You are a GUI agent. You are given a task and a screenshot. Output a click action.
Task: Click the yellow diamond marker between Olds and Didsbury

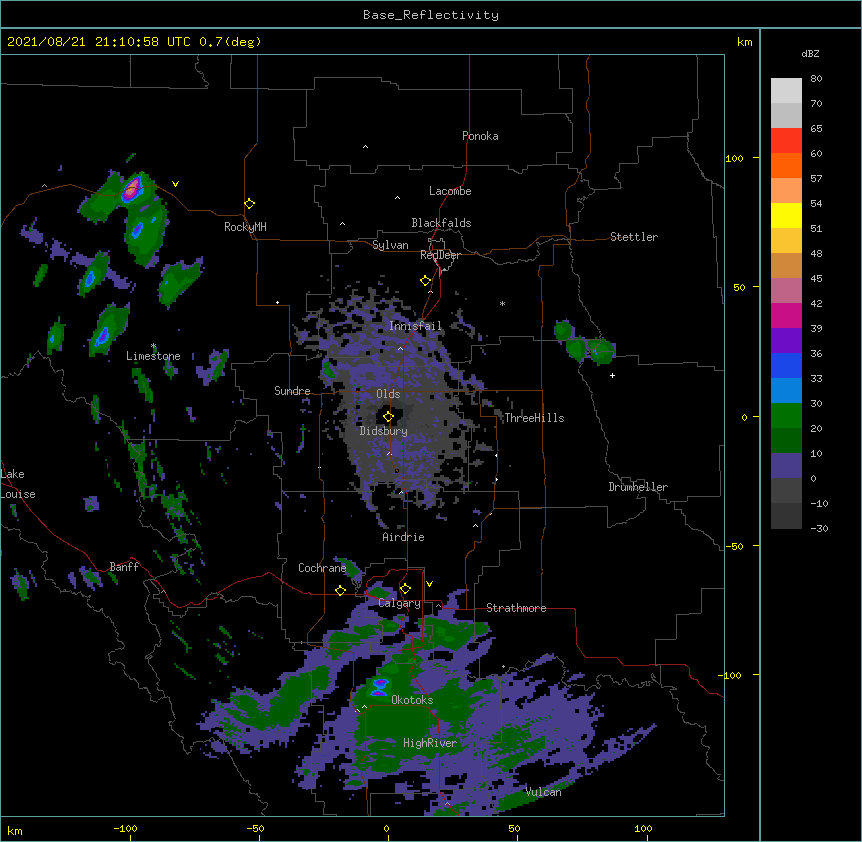point(388,416)
